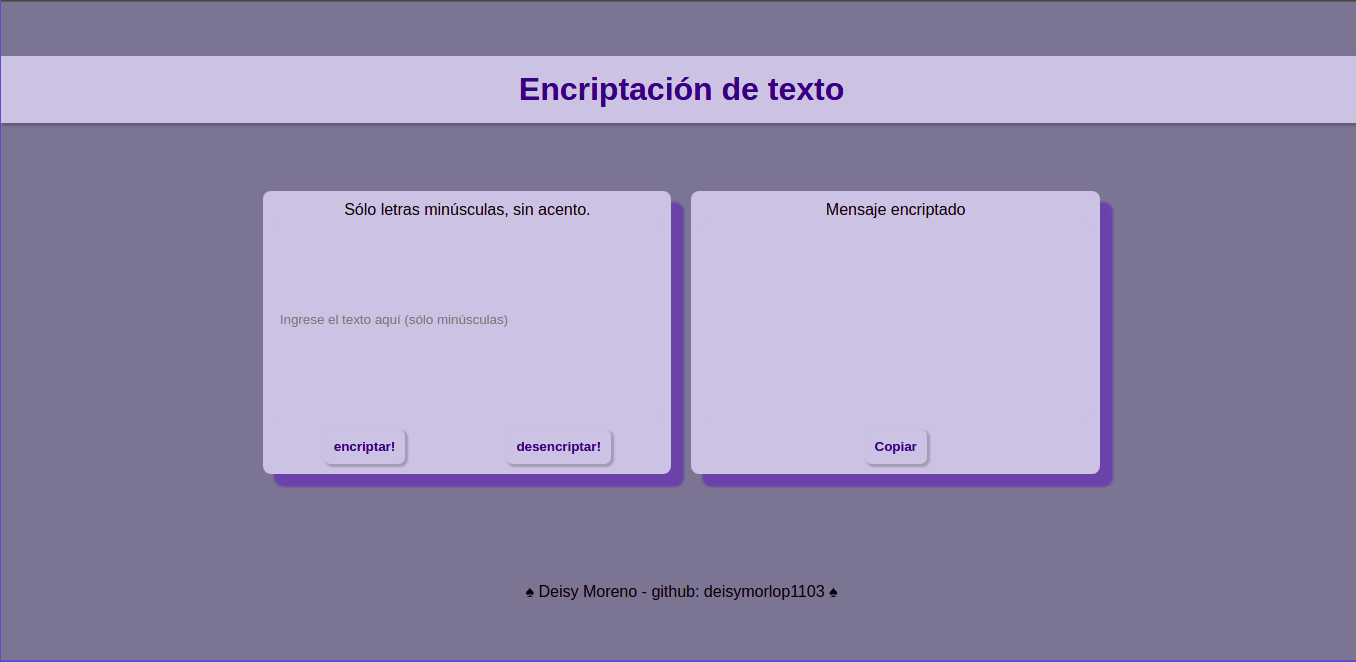Click the 'encriptar!' button
This screenshot has width=1356, height=662.
click(364, 447)
